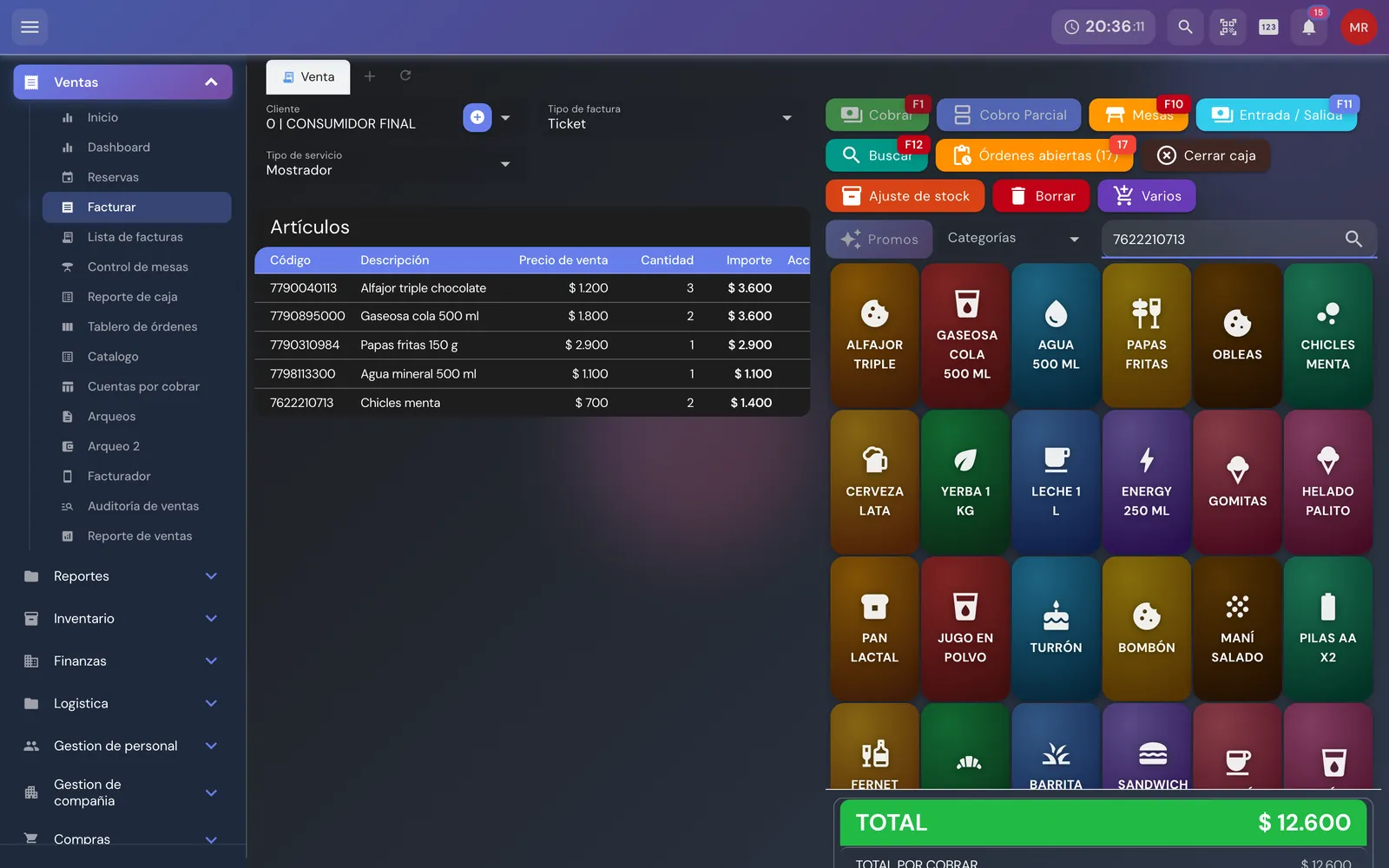
Task: Open Órdenes abiertas list
Action: (x=1034, y=155)
